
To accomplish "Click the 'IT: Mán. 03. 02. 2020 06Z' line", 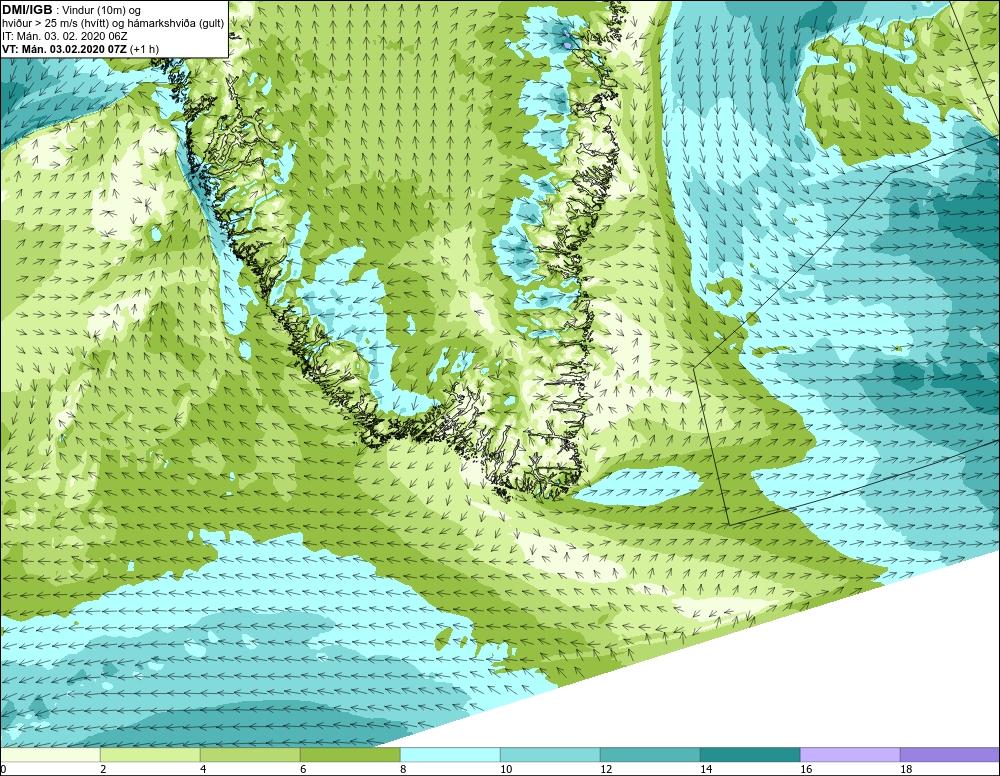I will tap(64, 36).
